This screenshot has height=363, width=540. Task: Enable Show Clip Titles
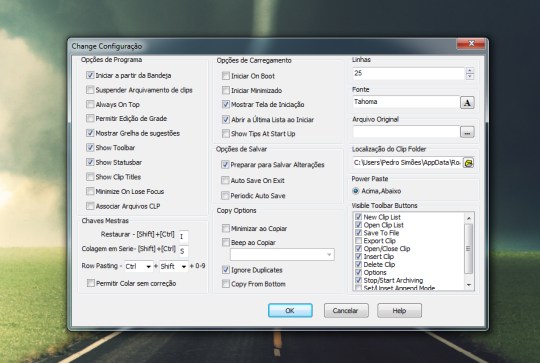(x=90, y=177)
